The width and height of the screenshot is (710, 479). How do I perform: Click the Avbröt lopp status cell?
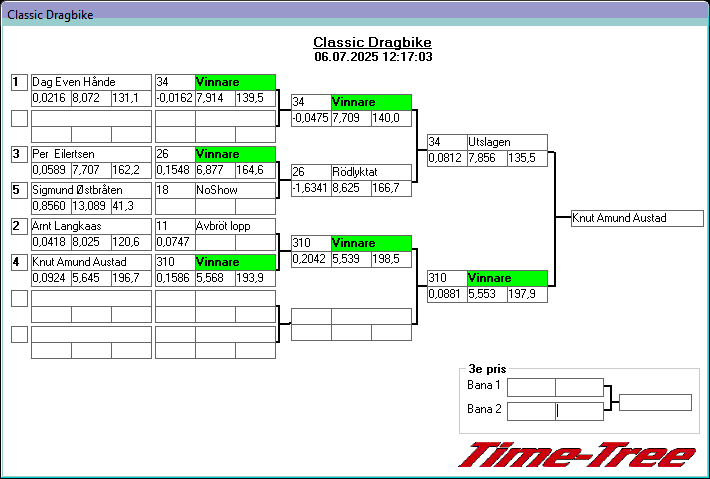tap(235, 226)
